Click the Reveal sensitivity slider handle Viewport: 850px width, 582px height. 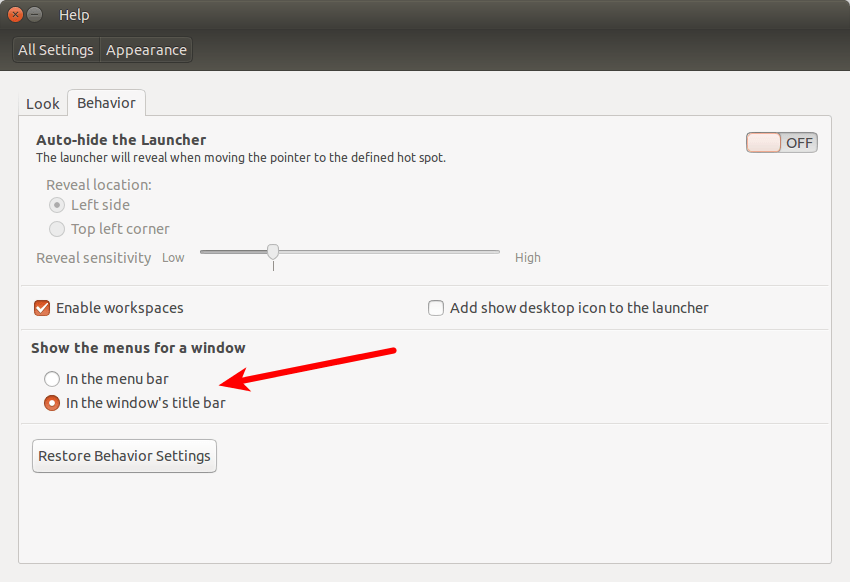[273, 252]
